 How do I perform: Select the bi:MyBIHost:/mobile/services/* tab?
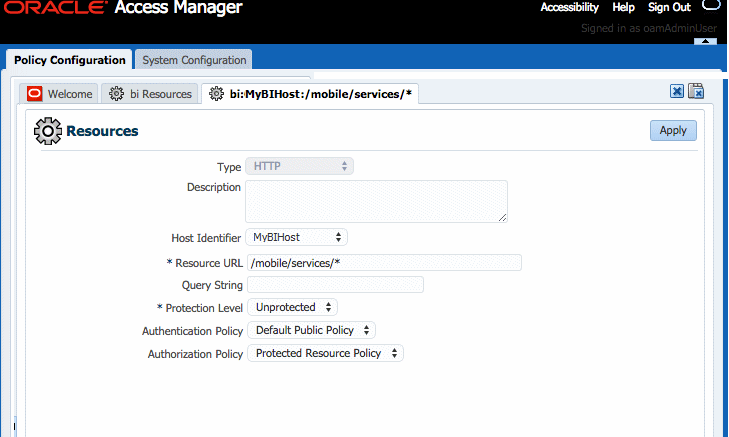[310, 94]
